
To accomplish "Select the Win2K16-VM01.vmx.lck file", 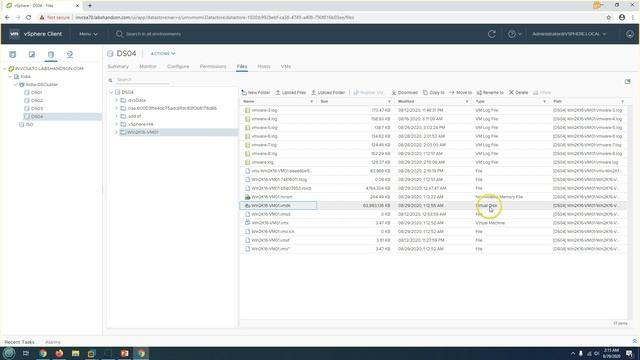I will (273, 231).
